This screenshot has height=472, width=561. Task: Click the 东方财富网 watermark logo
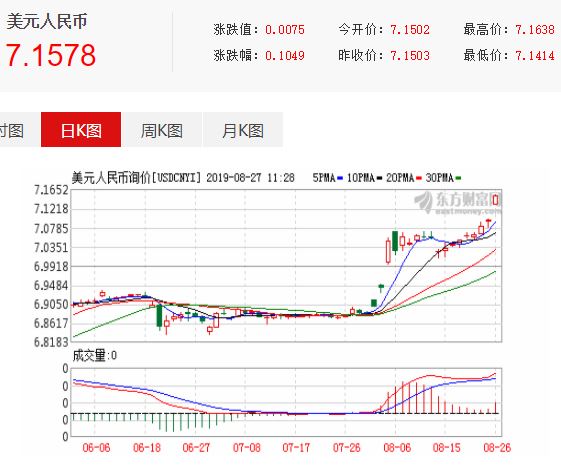[x=458, y=202]
